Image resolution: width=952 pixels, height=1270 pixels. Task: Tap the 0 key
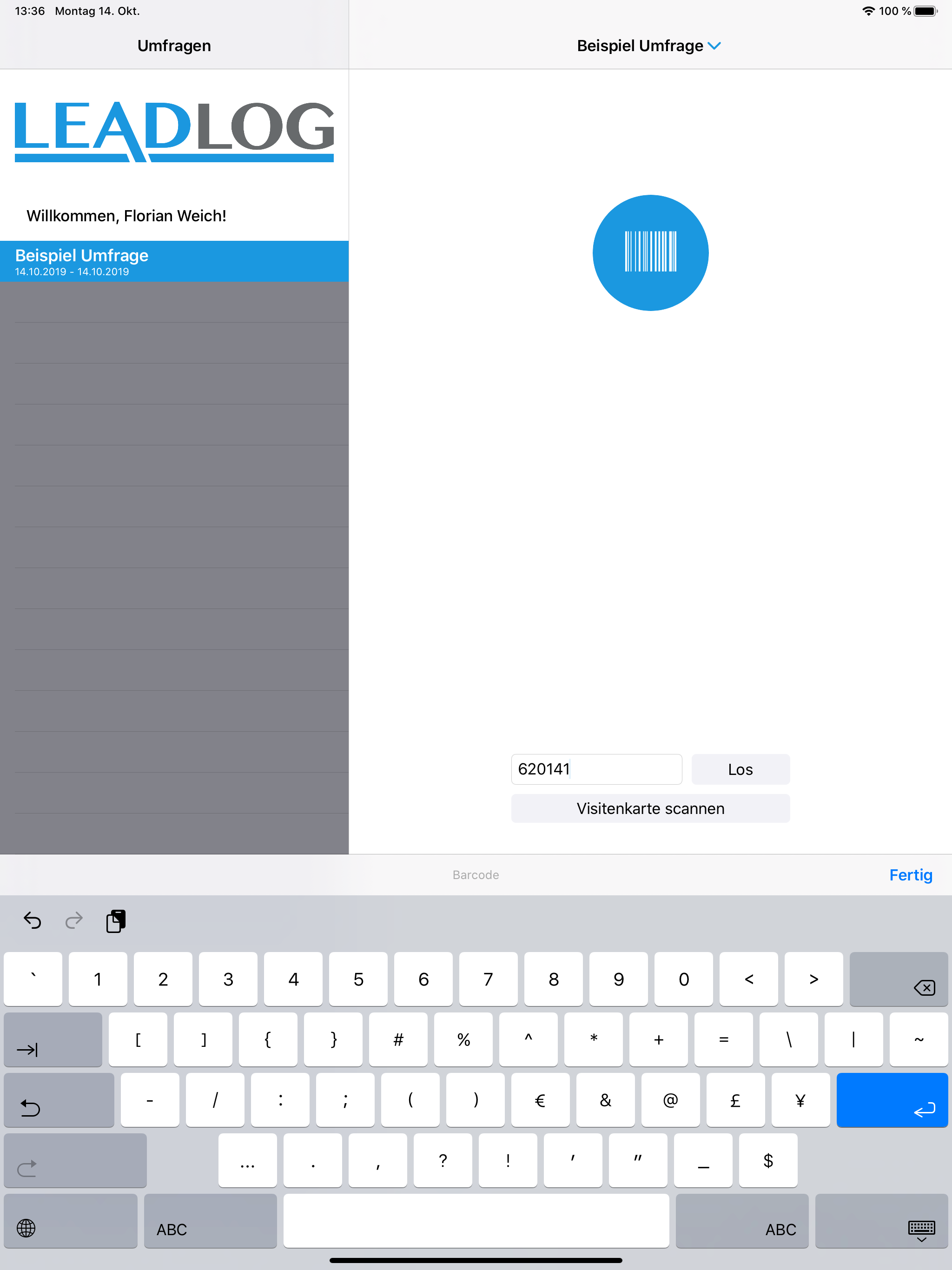coord(684,979)
